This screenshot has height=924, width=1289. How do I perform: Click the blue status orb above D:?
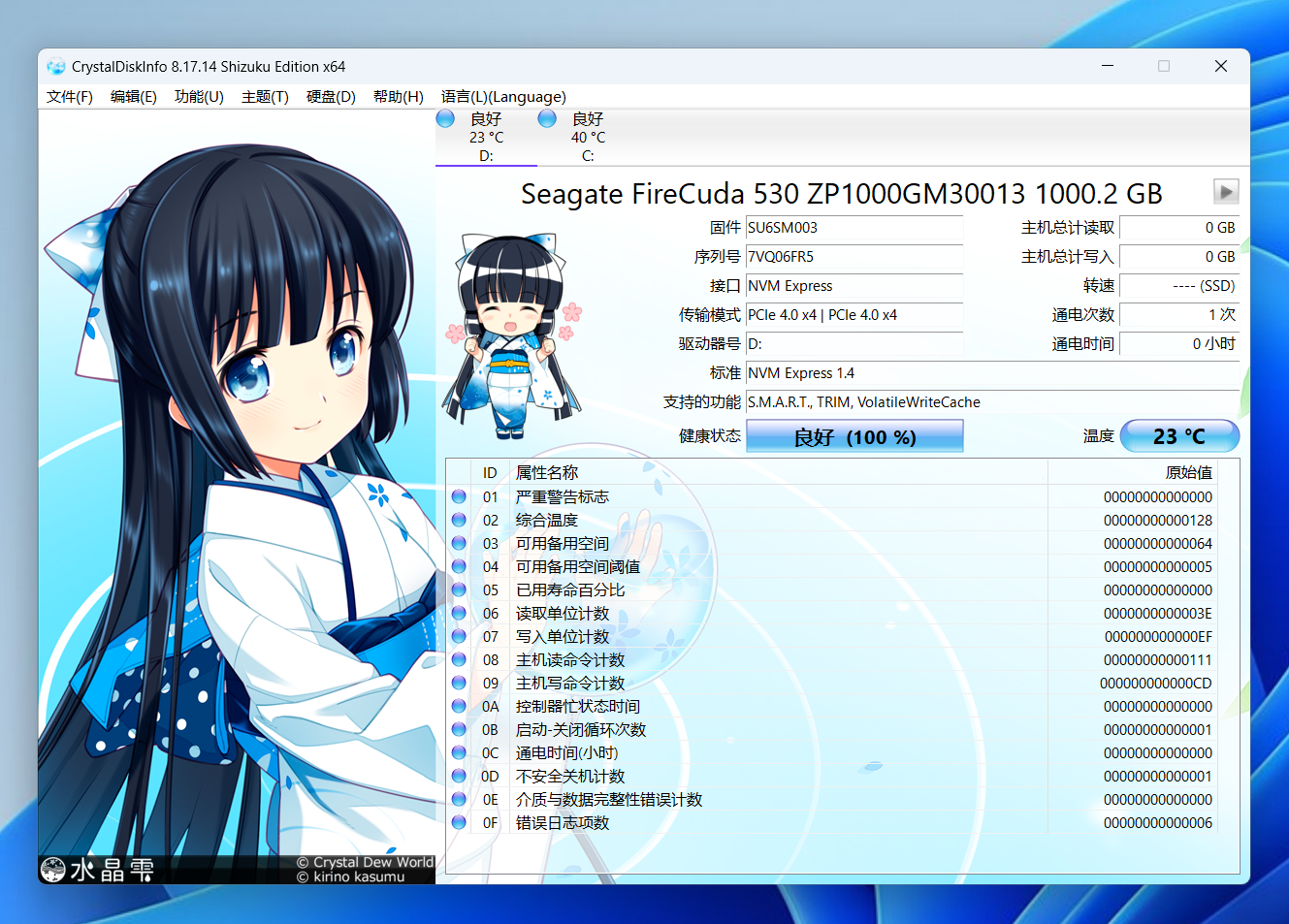[445, 118]
